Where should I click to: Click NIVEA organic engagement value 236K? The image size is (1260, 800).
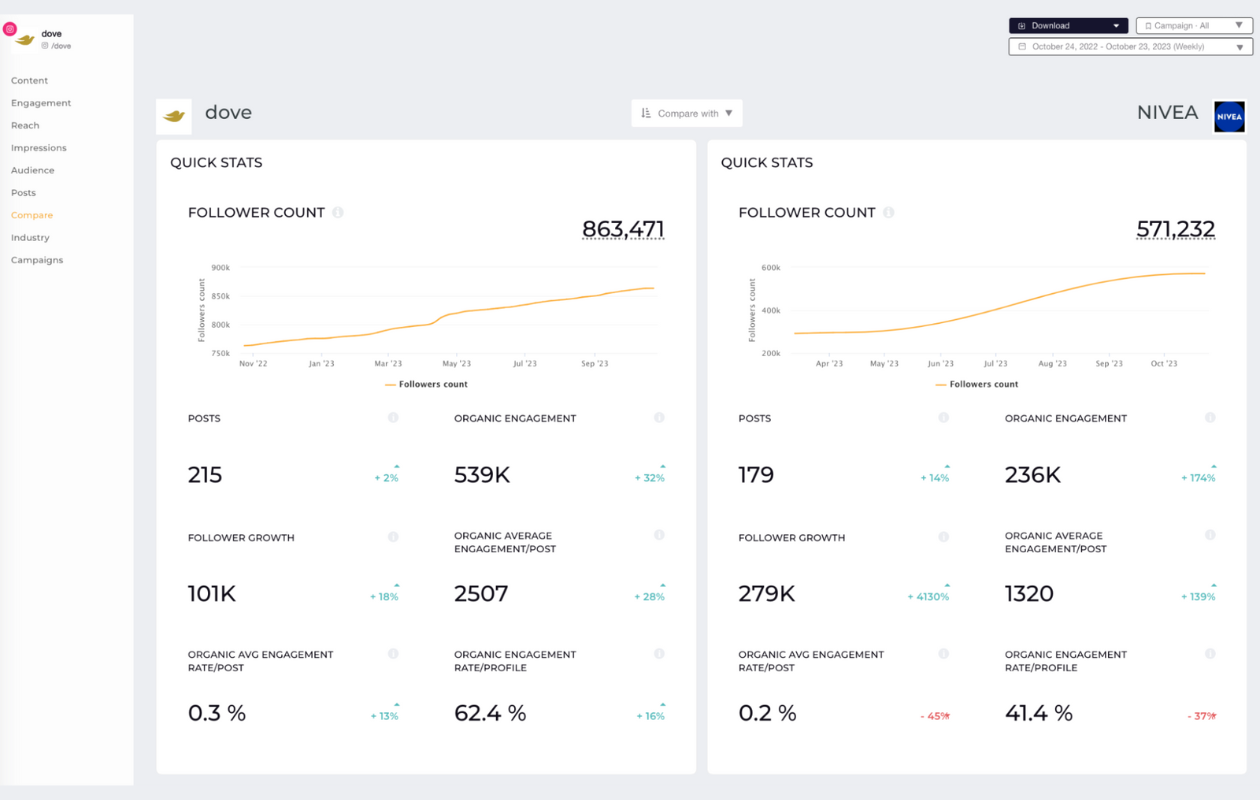click(1033, 475)
